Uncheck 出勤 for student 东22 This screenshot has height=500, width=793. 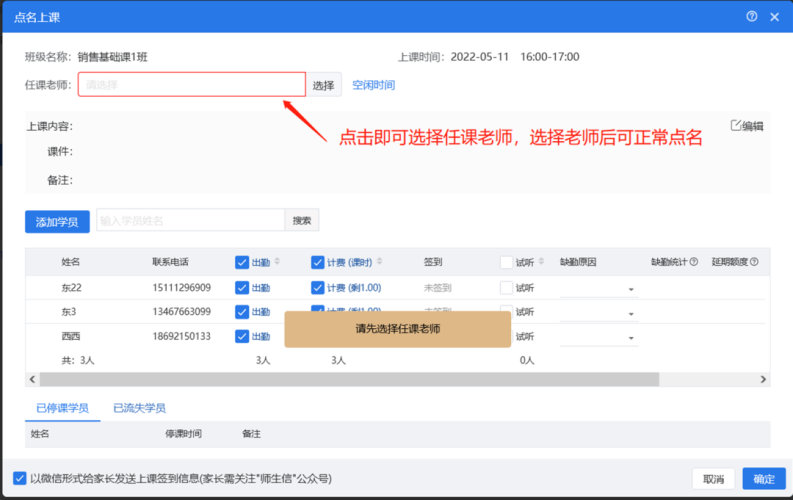coord(242,287)
